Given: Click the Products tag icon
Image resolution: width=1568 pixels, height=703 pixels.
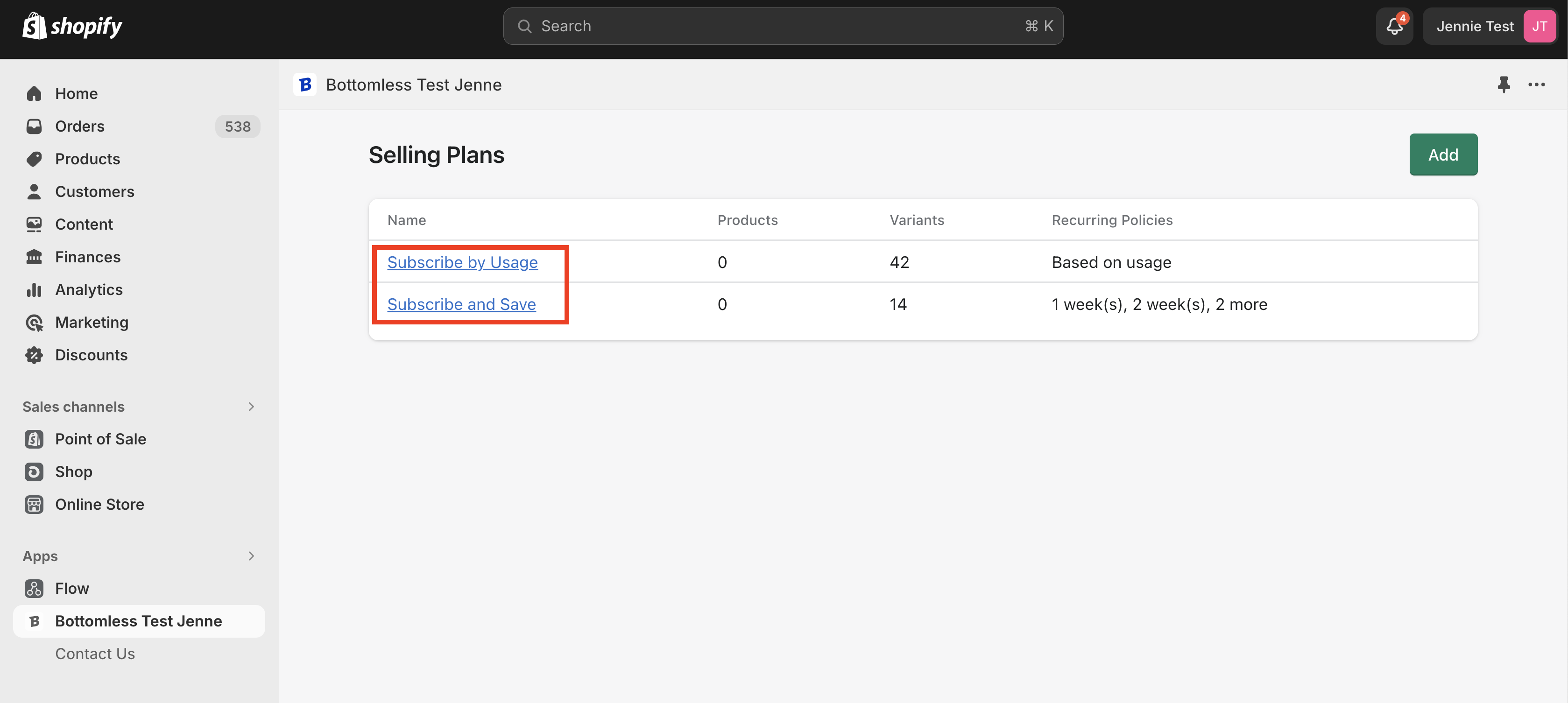Looking at the screenshot, I should 34,159.
